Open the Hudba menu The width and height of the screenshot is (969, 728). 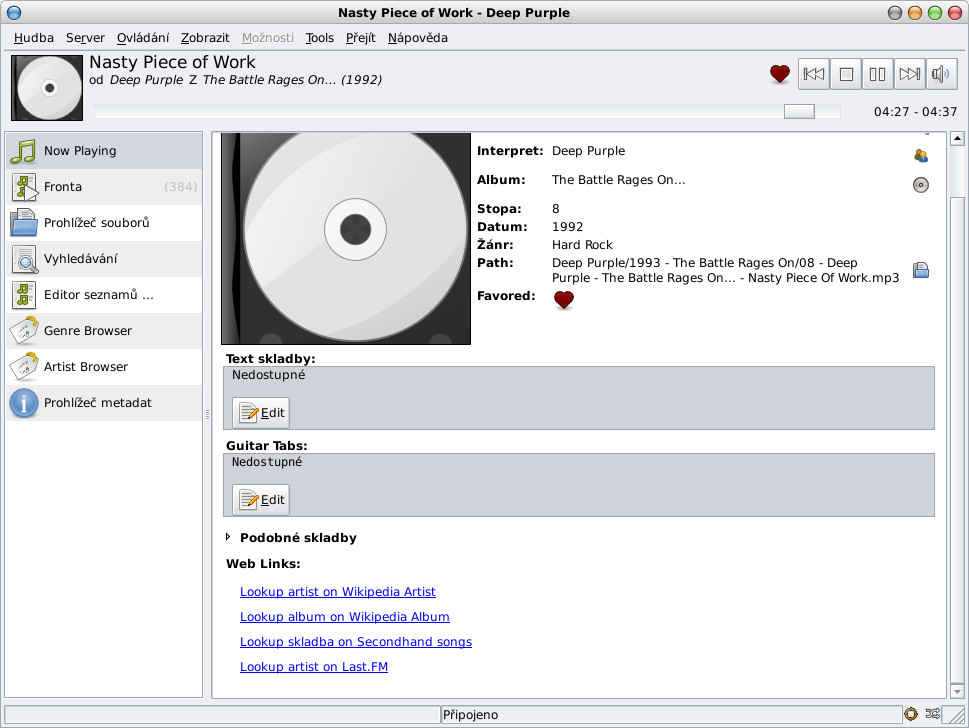34,38
